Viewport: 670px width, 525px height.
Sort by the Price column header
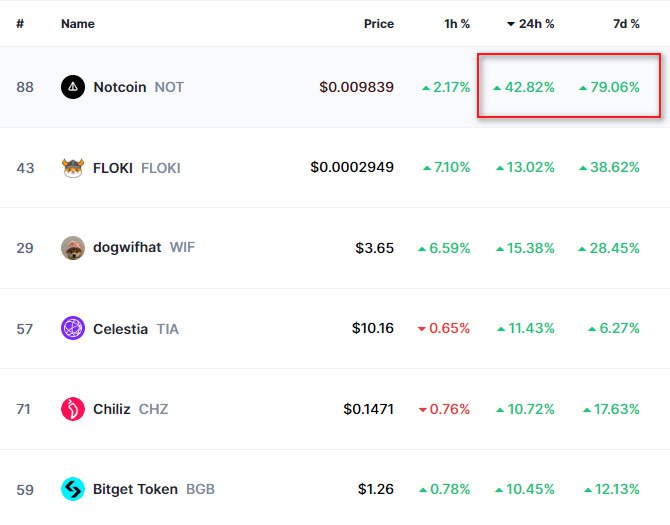378,23
